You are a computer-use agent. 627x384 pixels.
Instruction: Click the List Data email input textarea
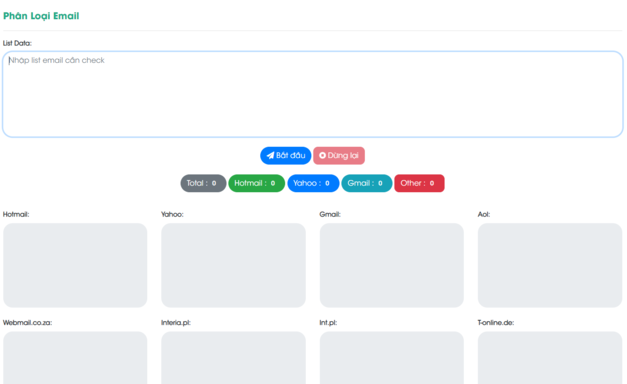(313, 94)
